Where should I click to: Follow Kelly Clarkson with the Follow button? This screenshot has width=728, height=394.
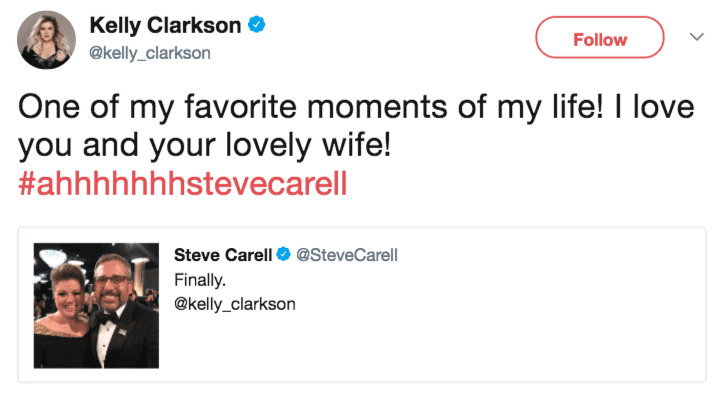pos(599,37)
